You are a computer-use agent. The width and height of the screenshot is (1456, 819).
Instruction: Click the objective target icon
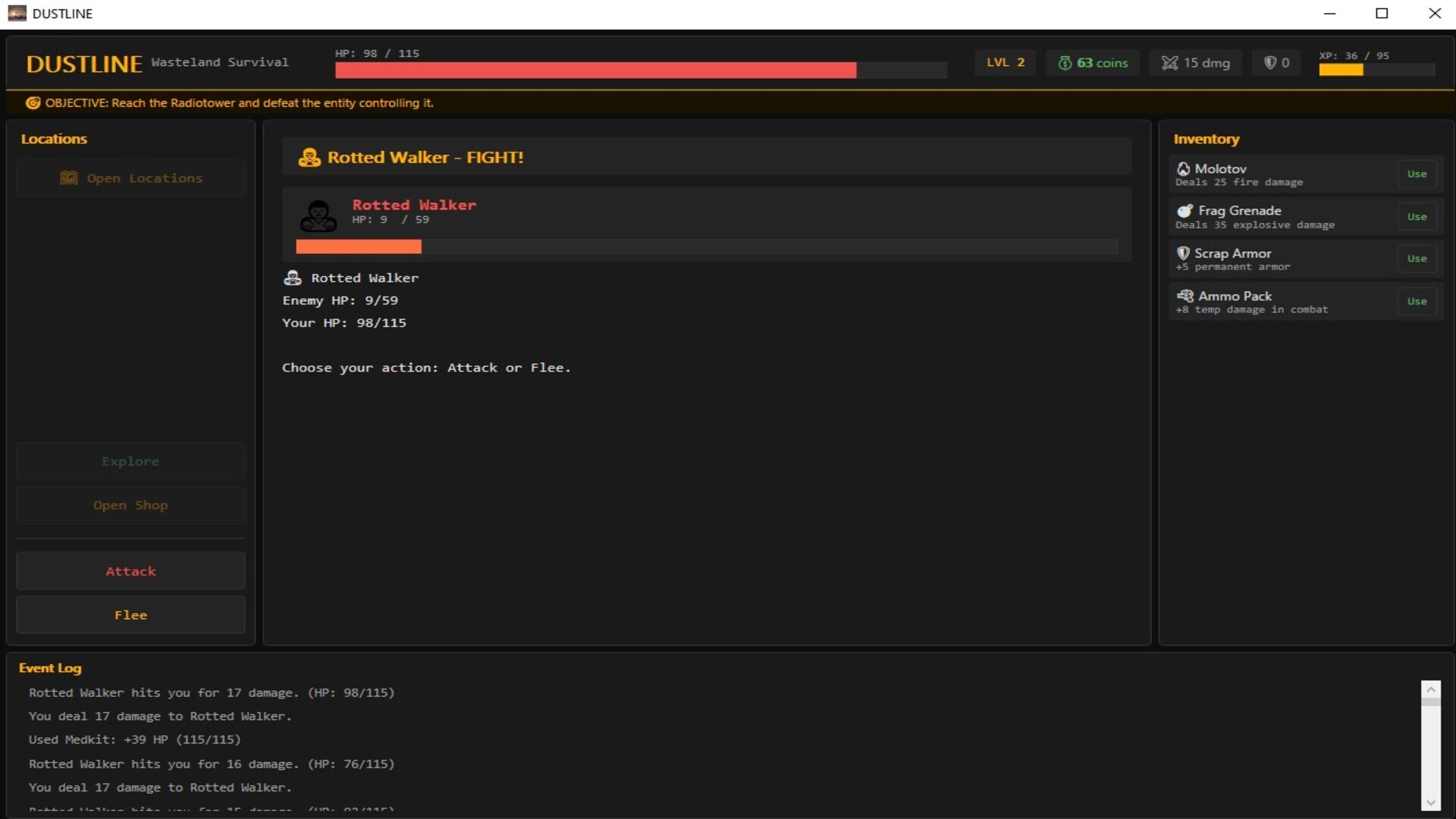coord(33,103)
